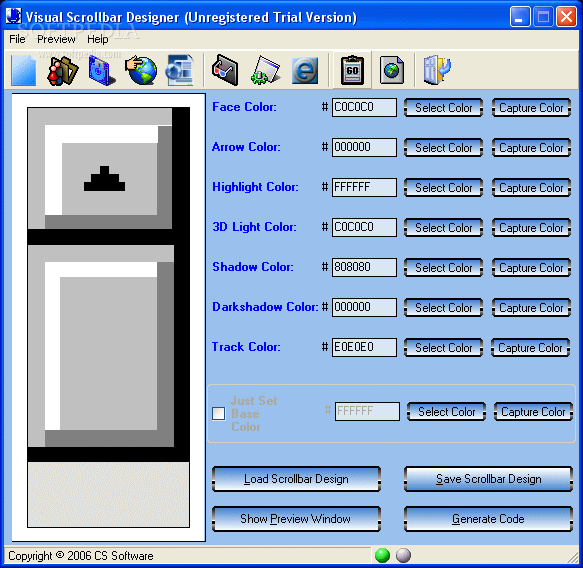Click the web page document globe icon
The width and height of the screenshot is (583, 568).
[x=180, y=70]
